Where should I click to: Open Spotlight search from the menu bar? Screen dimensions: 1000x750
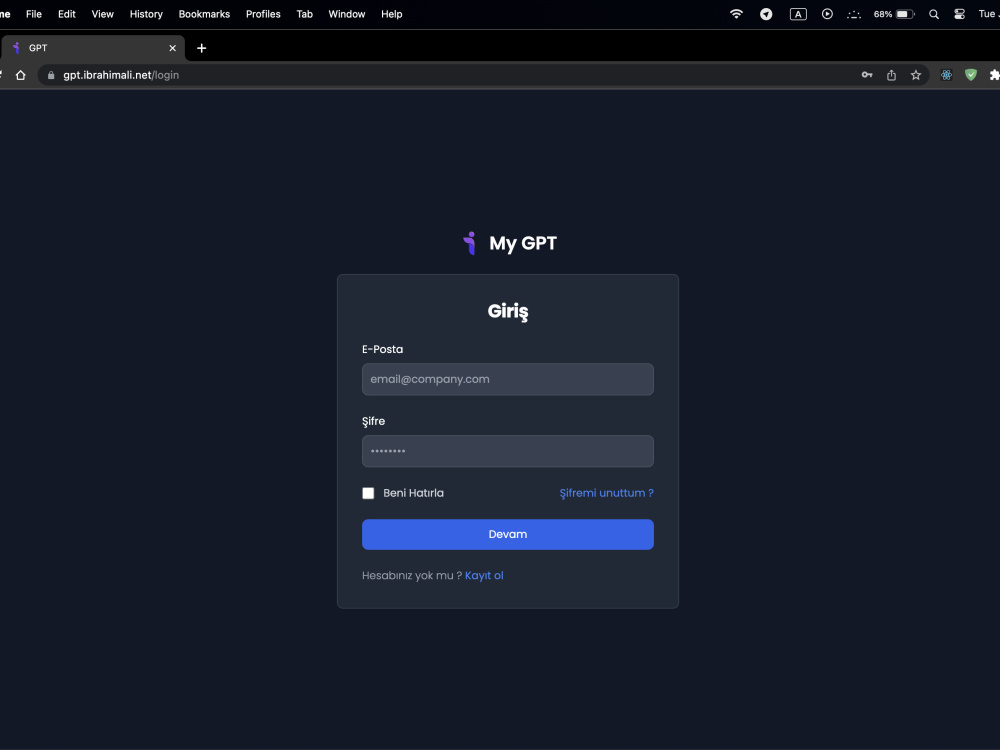tap(933, 14)
